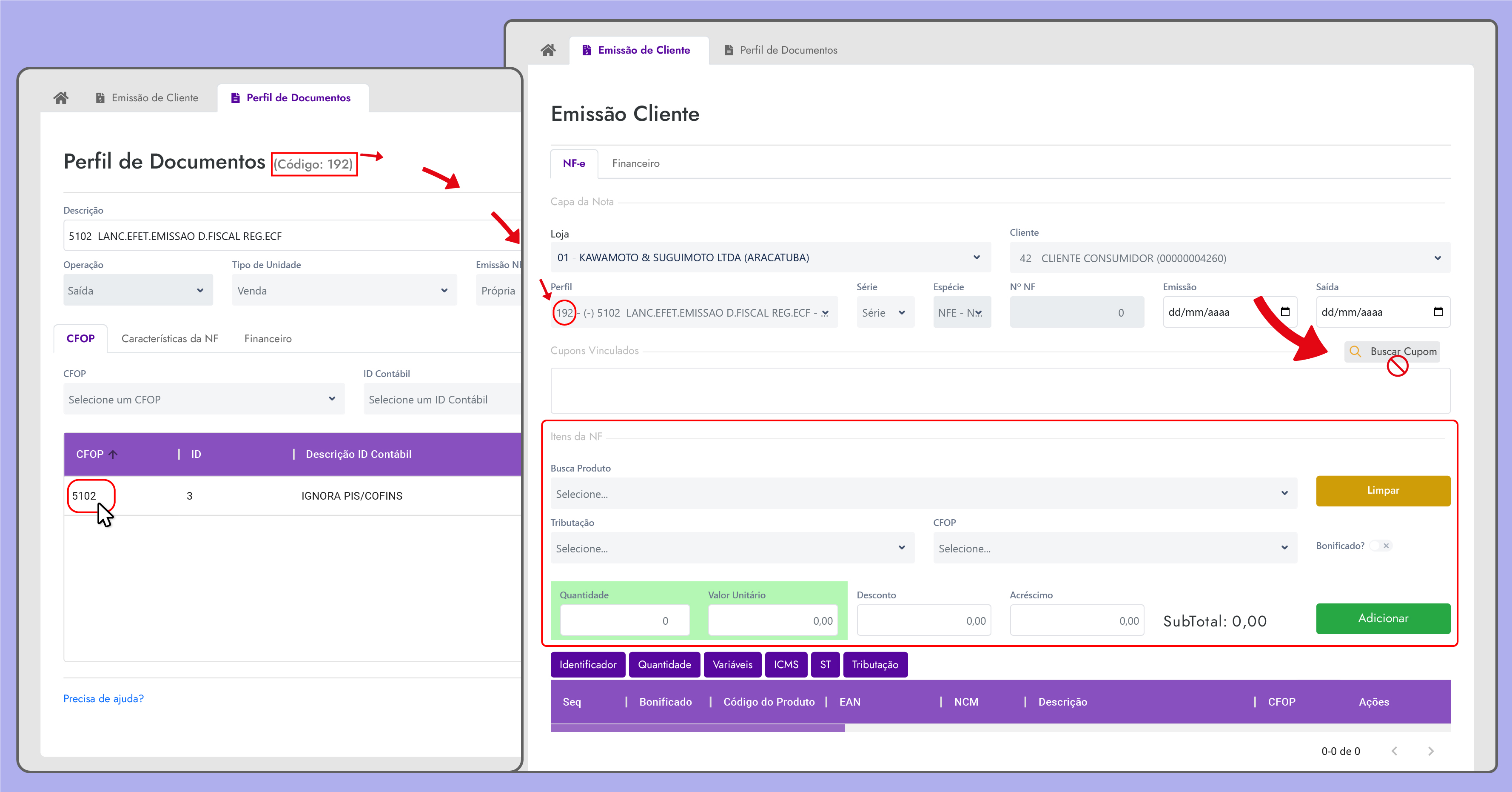Go to previous page arrow in table pagination
1512x792 pixels.
(x=1394, y=751)
